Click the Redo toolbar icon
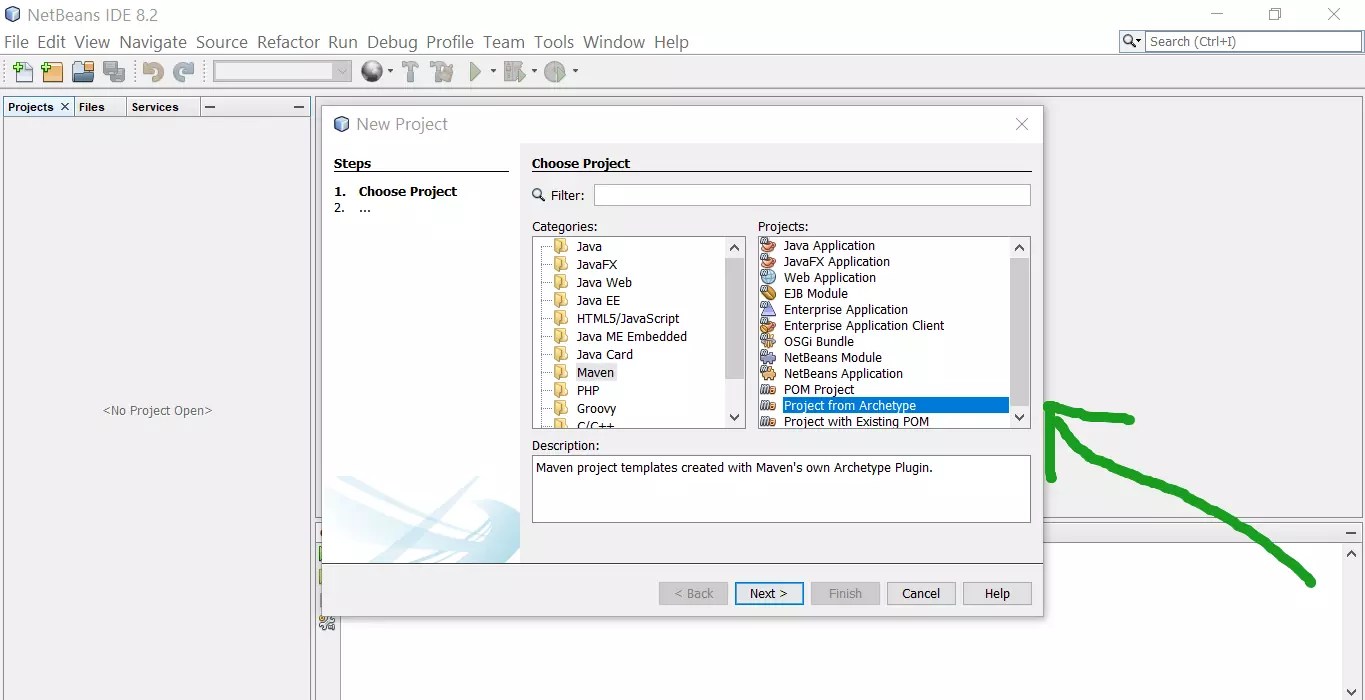This screenshot has height=700, width=1365. 184,71
